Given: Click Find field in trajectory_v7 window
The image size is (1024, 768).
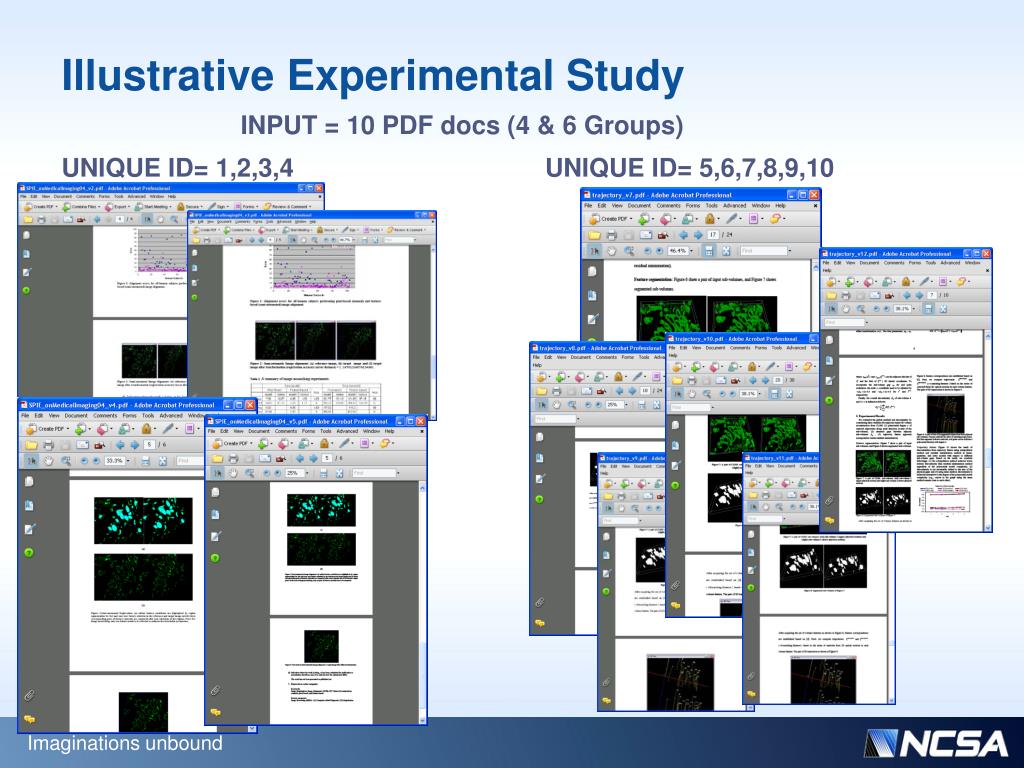Looking at the screenshot, I should coord(764,251).
